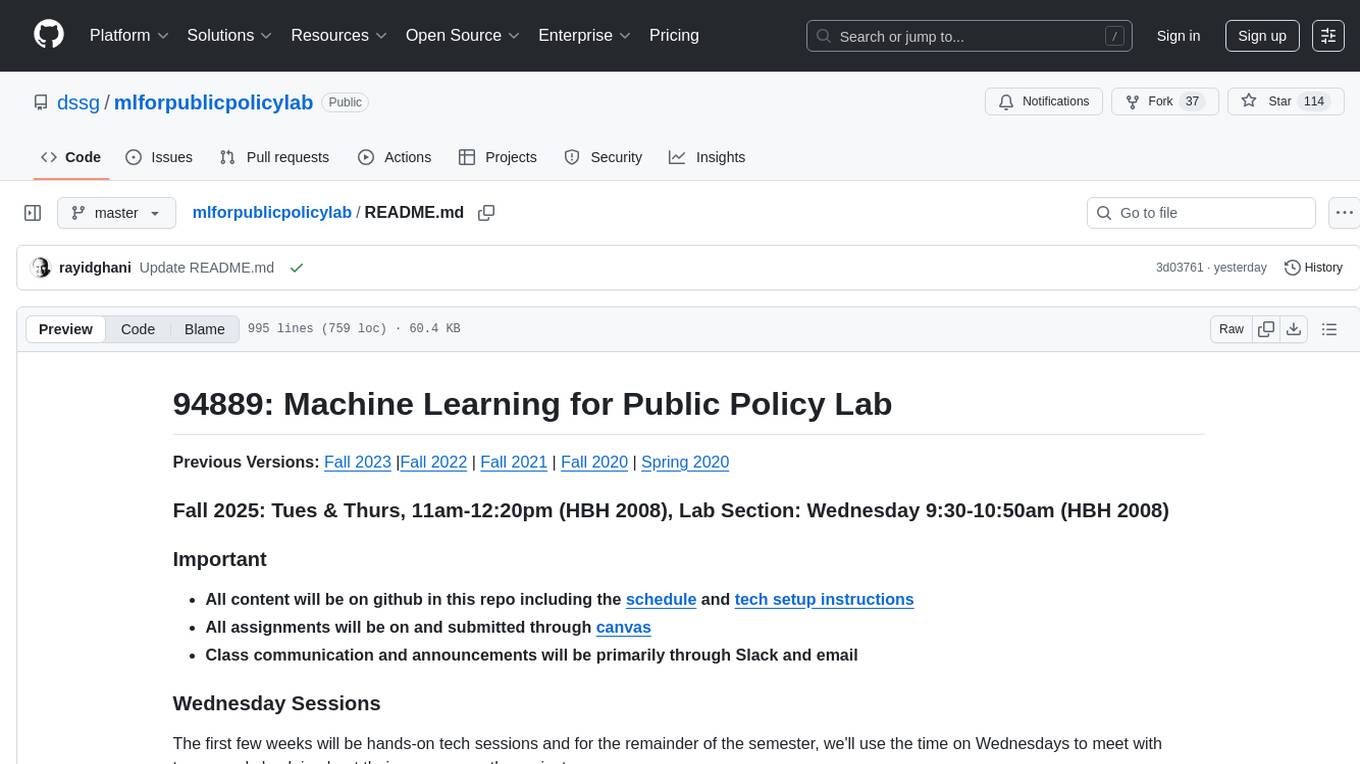View the commit check status checkmark
1360x764 pixels.
tap(296, 268)
